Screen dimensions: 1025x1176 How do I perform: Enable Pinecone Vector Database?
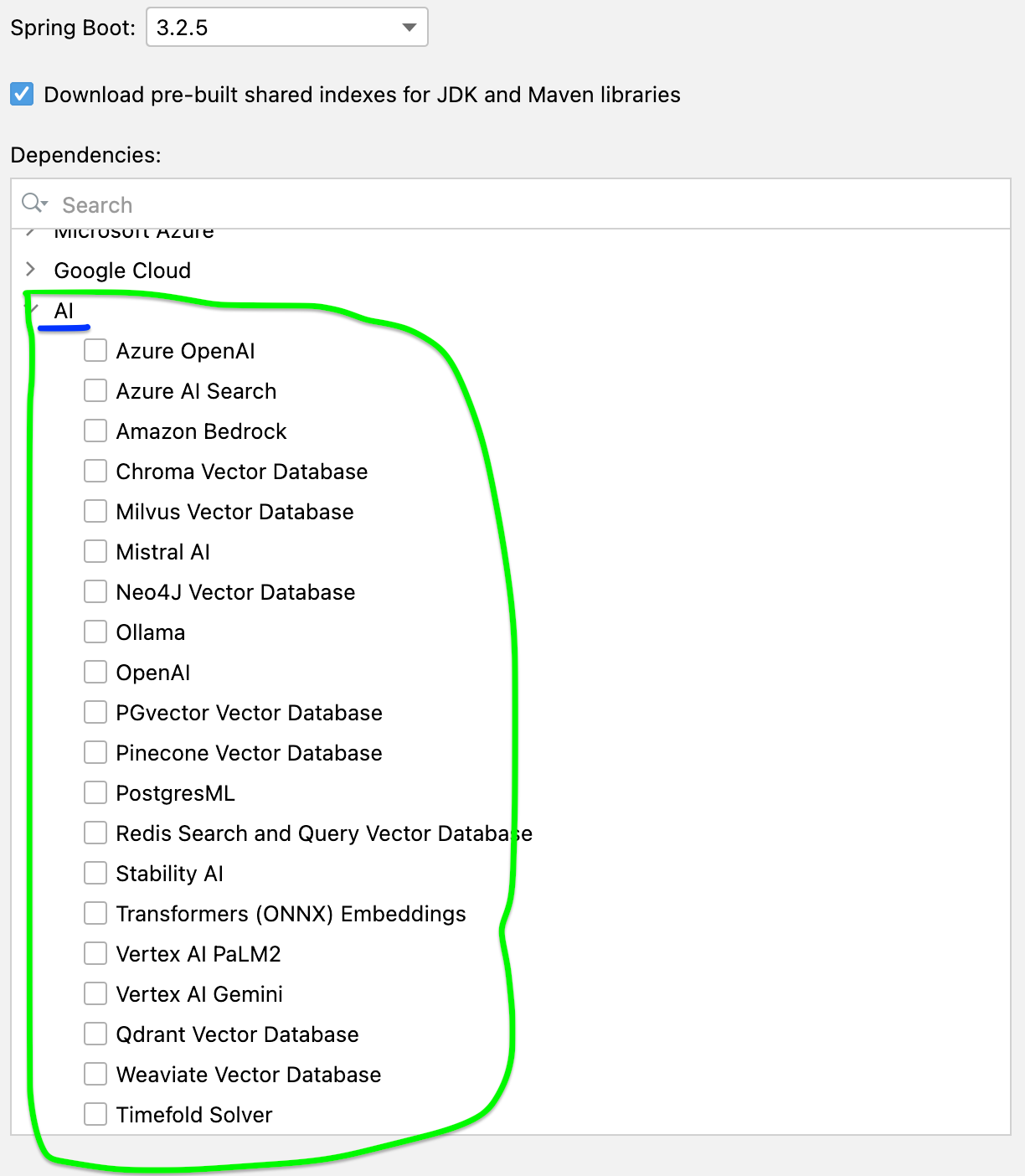[95, 752]
